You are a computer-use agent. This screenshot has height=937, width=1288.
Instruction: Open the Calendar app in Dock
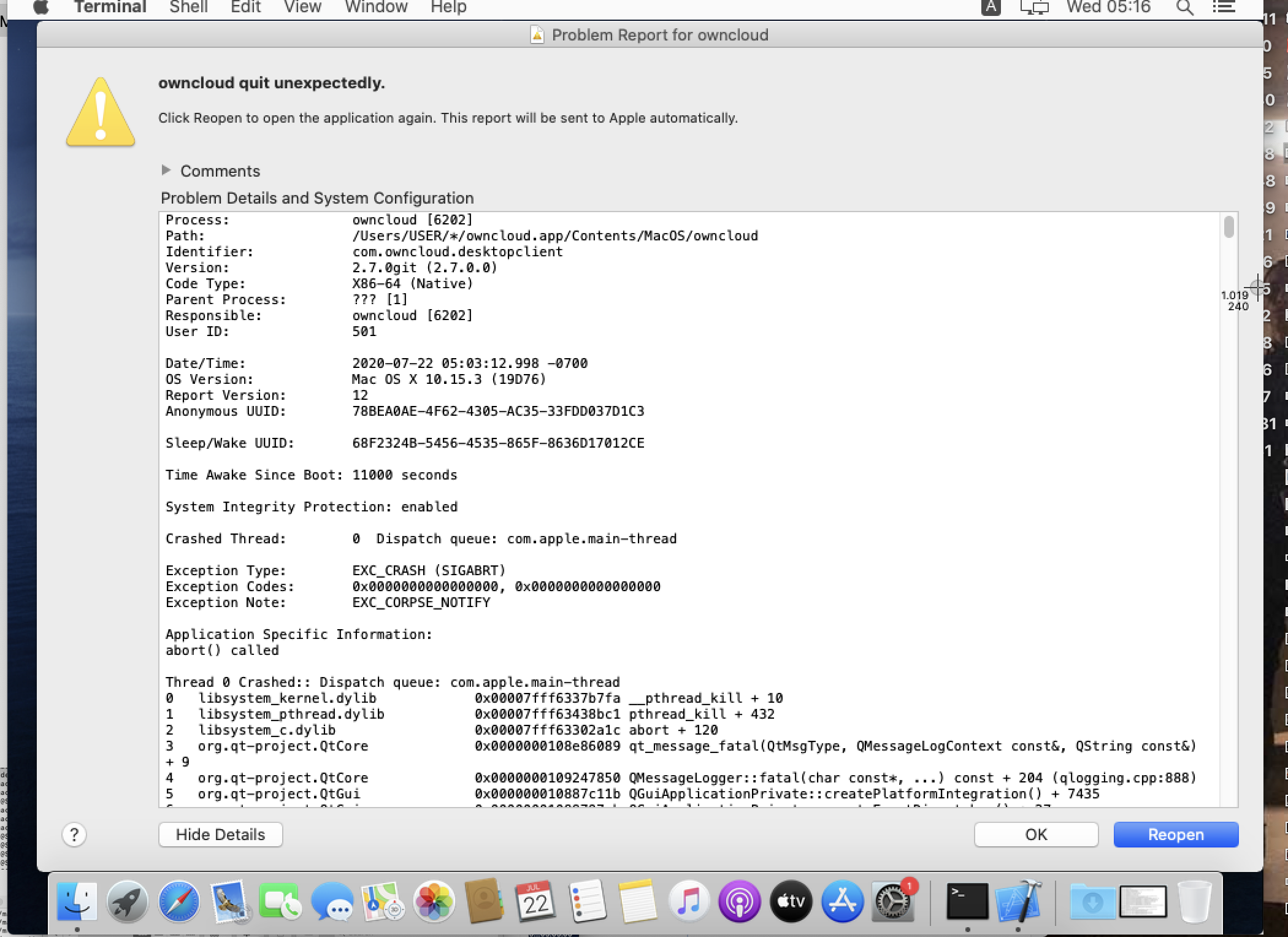click(535, 902)
